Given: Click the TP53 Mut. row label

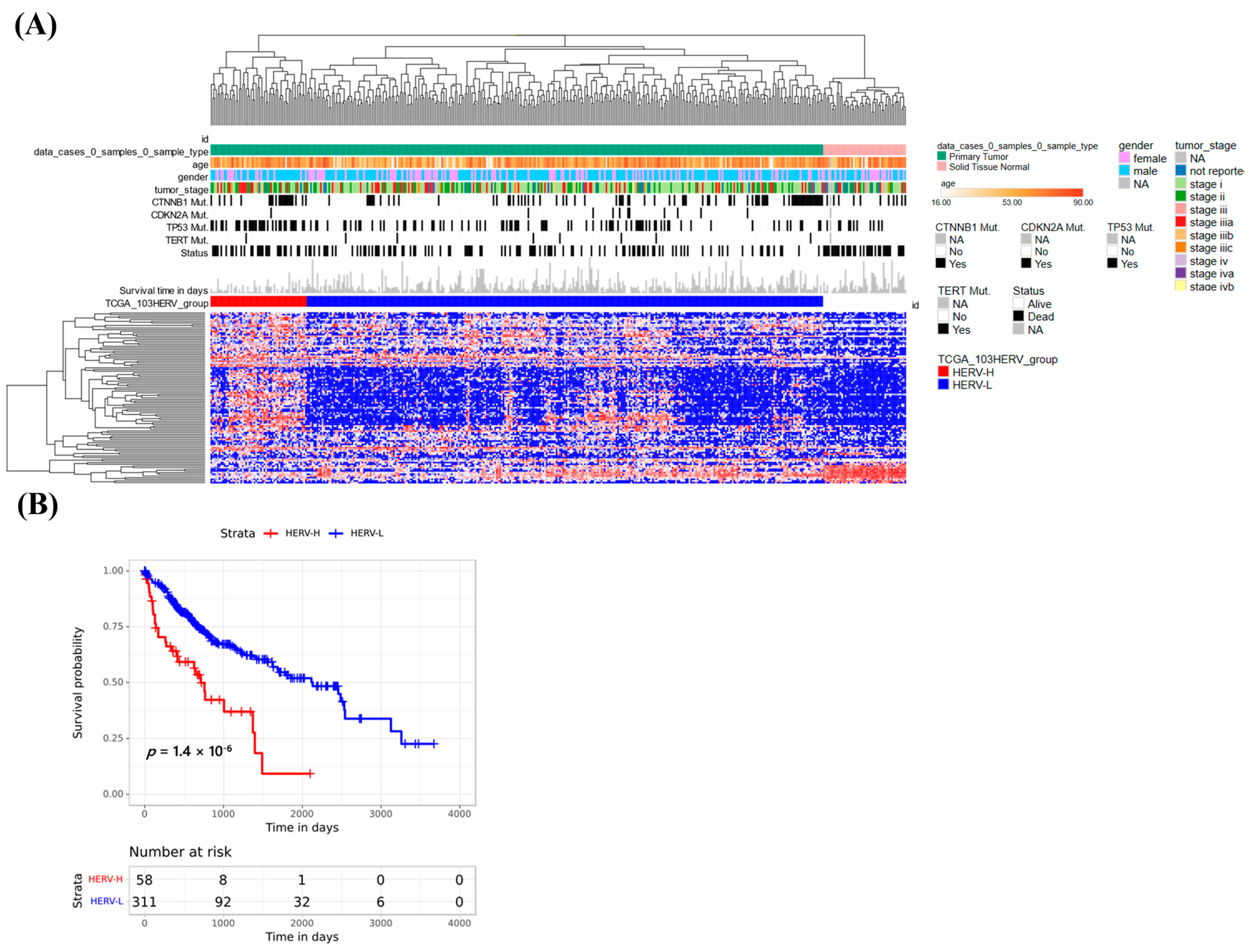Looking at the screenshot, I should (x=187, y=227).
